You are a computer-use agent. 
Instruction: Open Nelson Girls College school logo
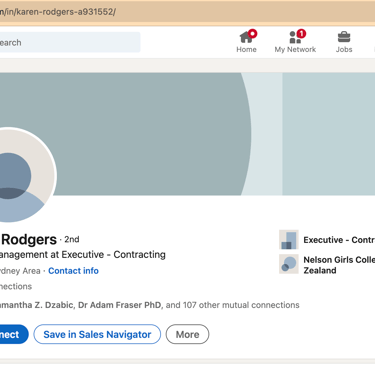pyautogui.click(x=289, y=264)
